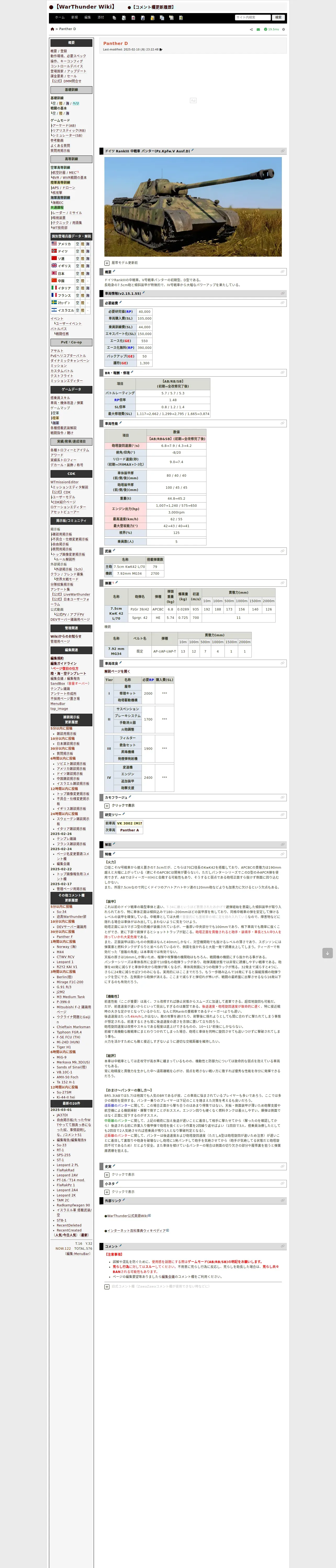Screen dimensions: 336x1568
Task: Click the USA flag icon in sidebar
Action: (x=54, y=244)
